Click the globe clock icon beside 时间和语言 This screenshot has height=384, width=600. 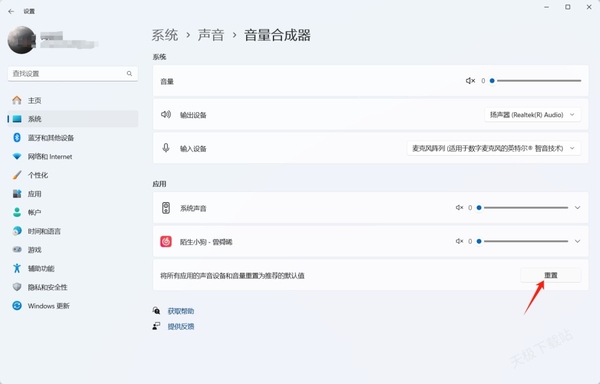click(17, 231)
